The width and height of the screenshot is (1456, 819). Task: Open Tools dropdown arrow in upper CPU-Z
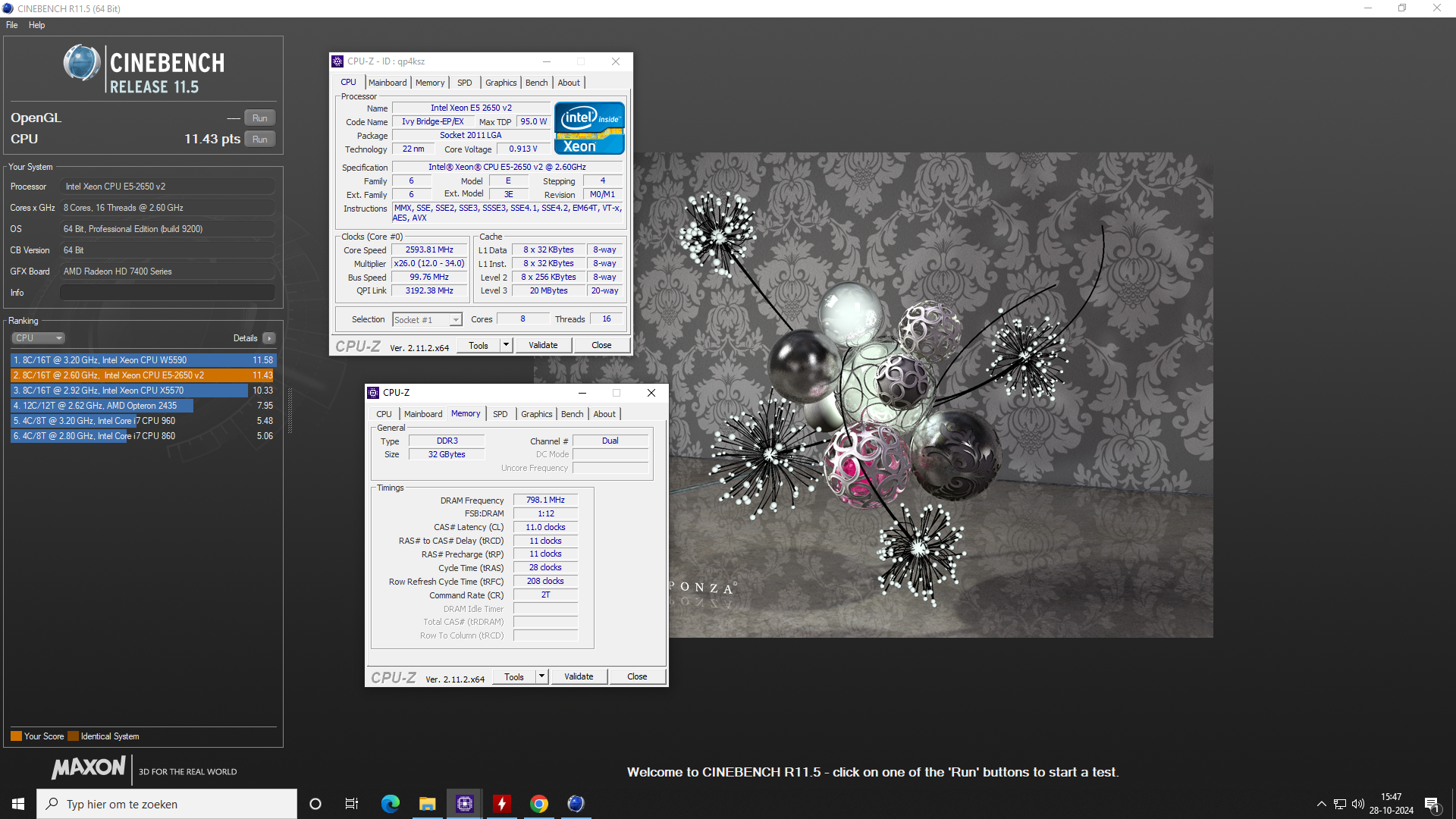click(507, 346)
